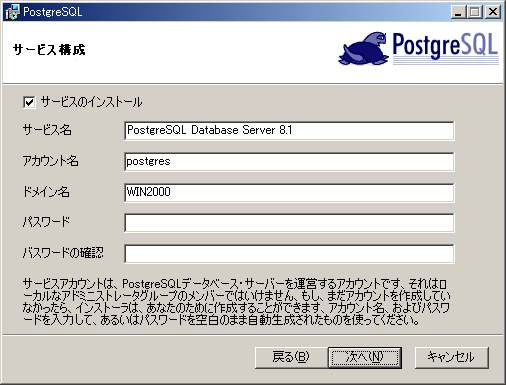Image resolution: width=506 pixels, height=385 pixels.
Task: Click the PostgreSQL wordmark text in the header
Action: tap(445, 46)
